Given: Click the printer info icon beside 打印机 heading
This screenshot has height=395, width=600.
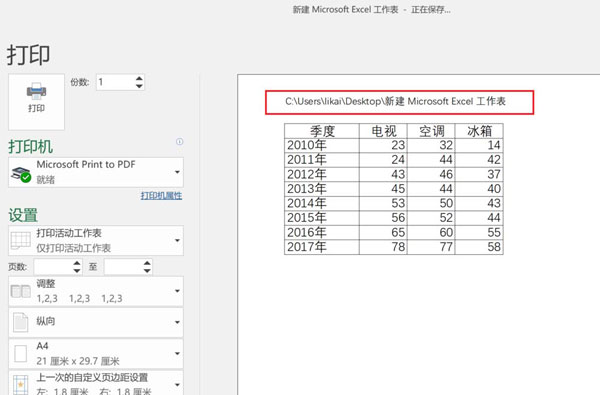Looking at the screenshot, I should (179, 142).
